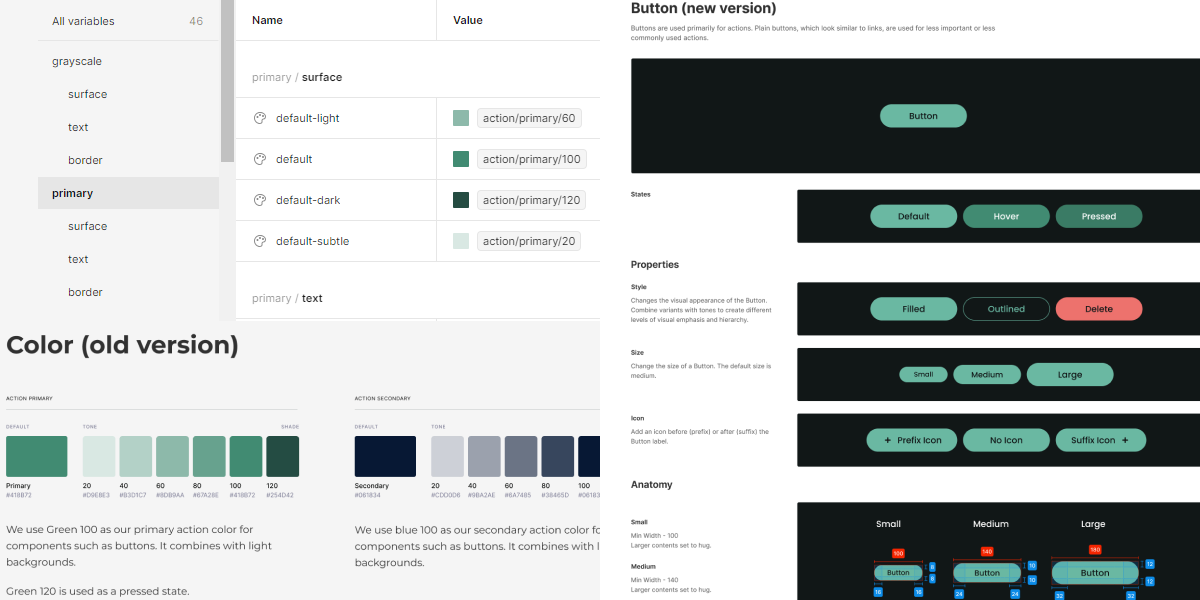The height and width of the screenshot is (600, 1200).
Task: Click the Hover state button
Action: click(x=1006, y=216)
